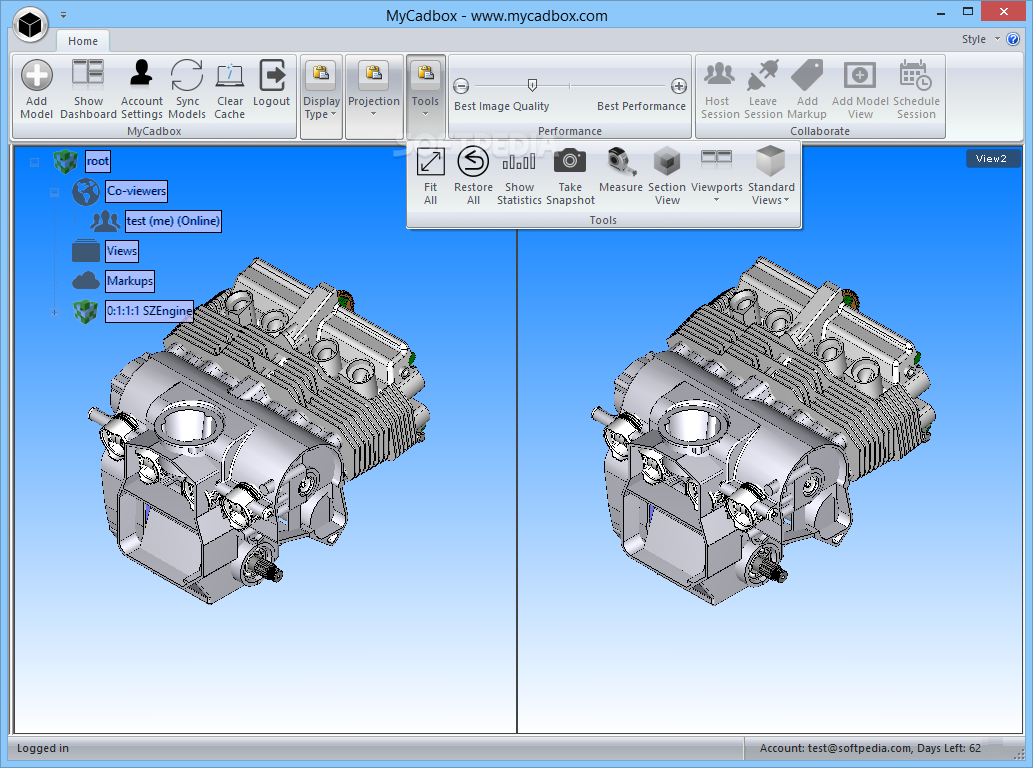
Task: Click the Best Performance label
Action: 641,106
